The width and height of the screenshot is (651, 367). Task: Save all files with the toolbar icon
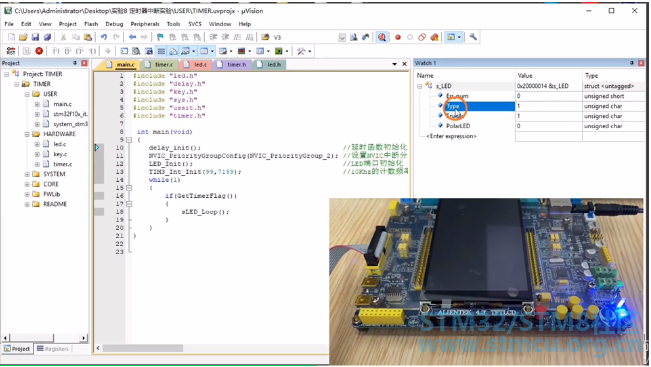47,37
